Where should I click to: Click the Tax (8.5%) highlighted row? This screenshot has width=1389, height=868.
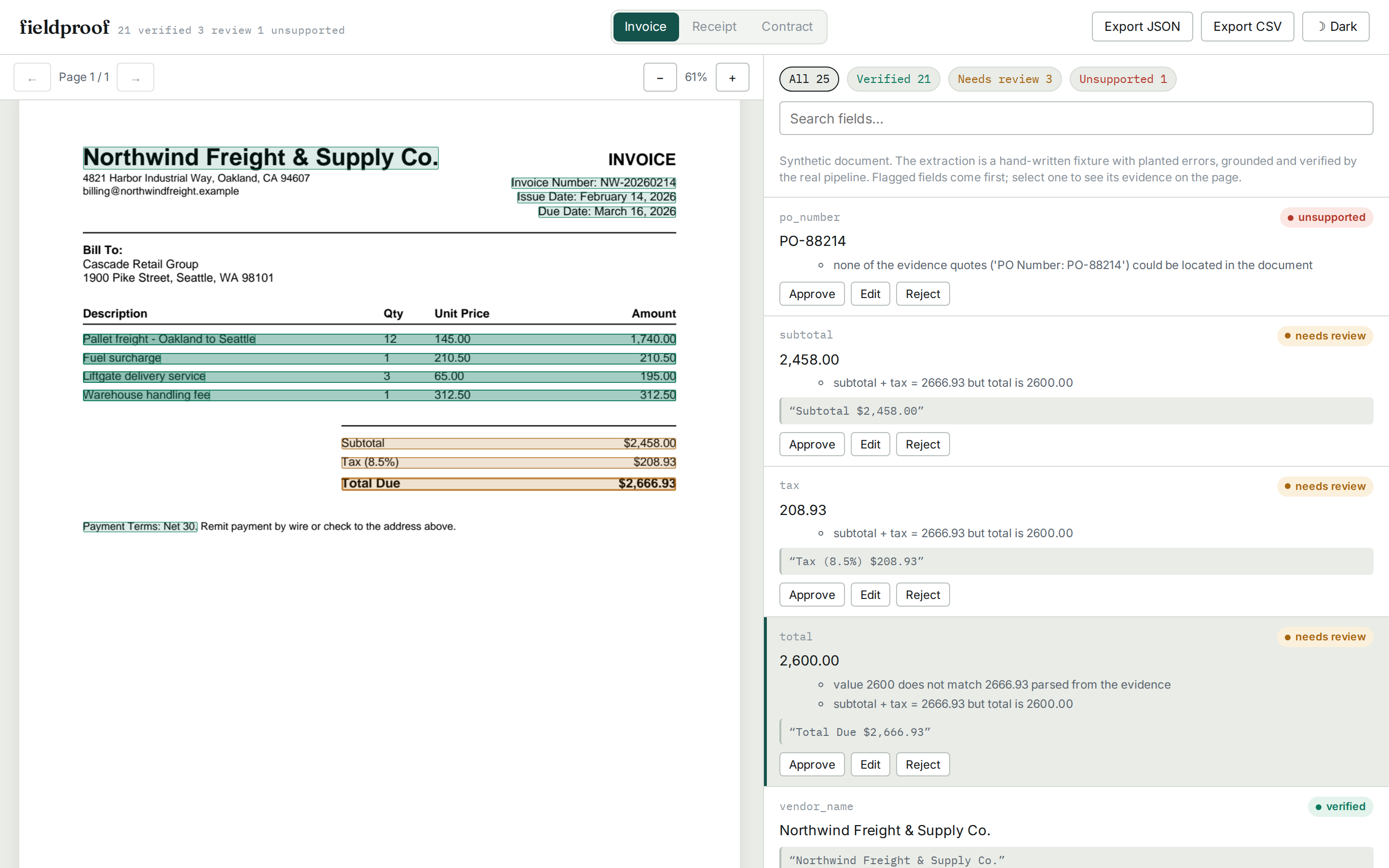point(508,462)
